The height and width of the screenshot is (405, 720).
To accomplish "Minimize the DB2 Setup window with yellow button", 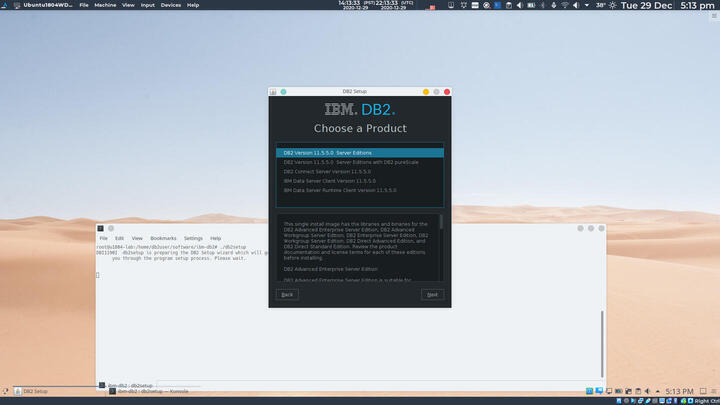I will [x=426, y=92].
